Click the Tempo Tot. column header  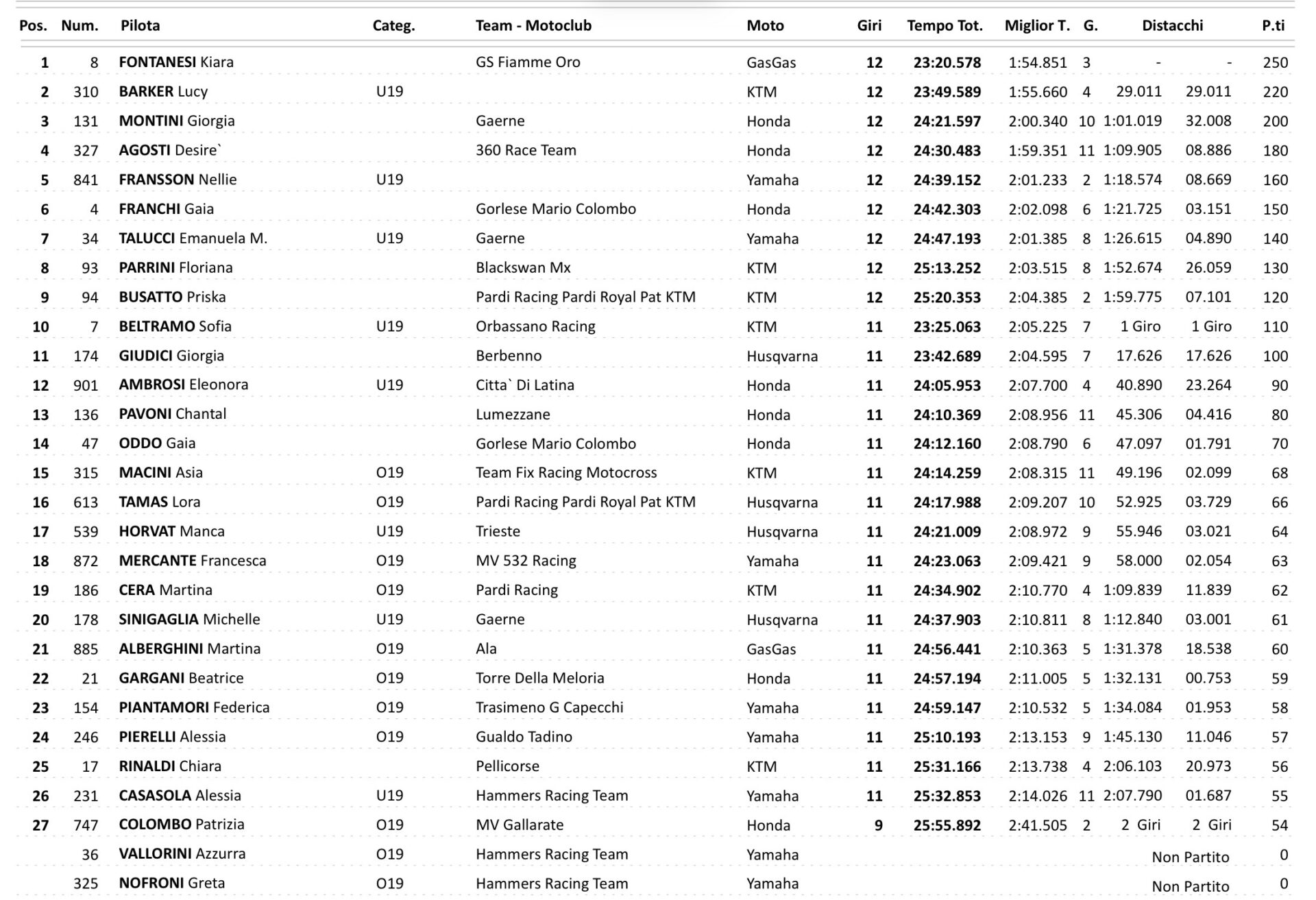(945, 26)
